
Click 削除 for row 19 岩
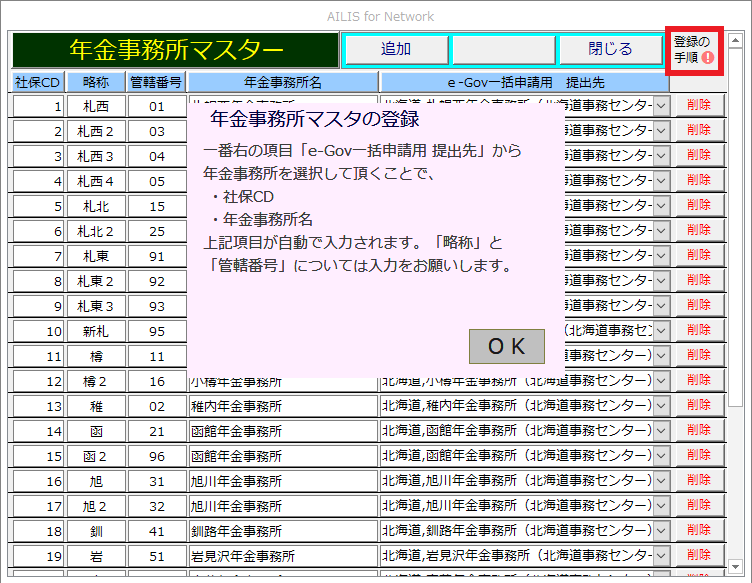[x=699, y=555]
